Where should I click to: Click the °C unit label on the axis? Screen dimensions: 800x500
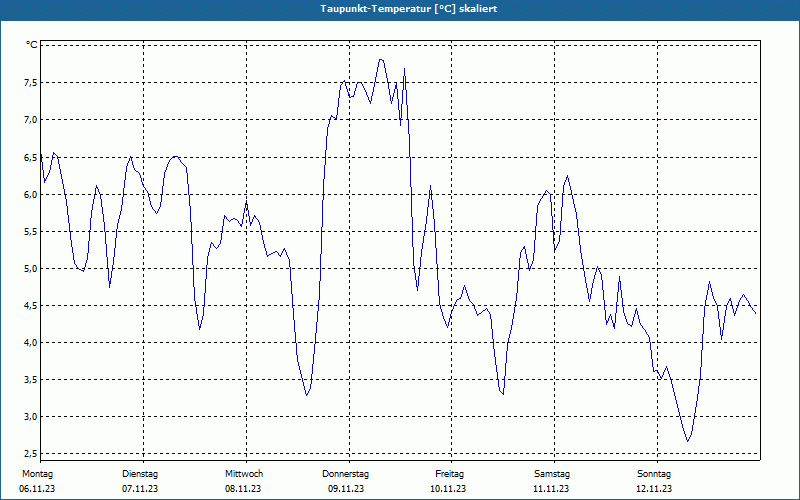point(32,45)
